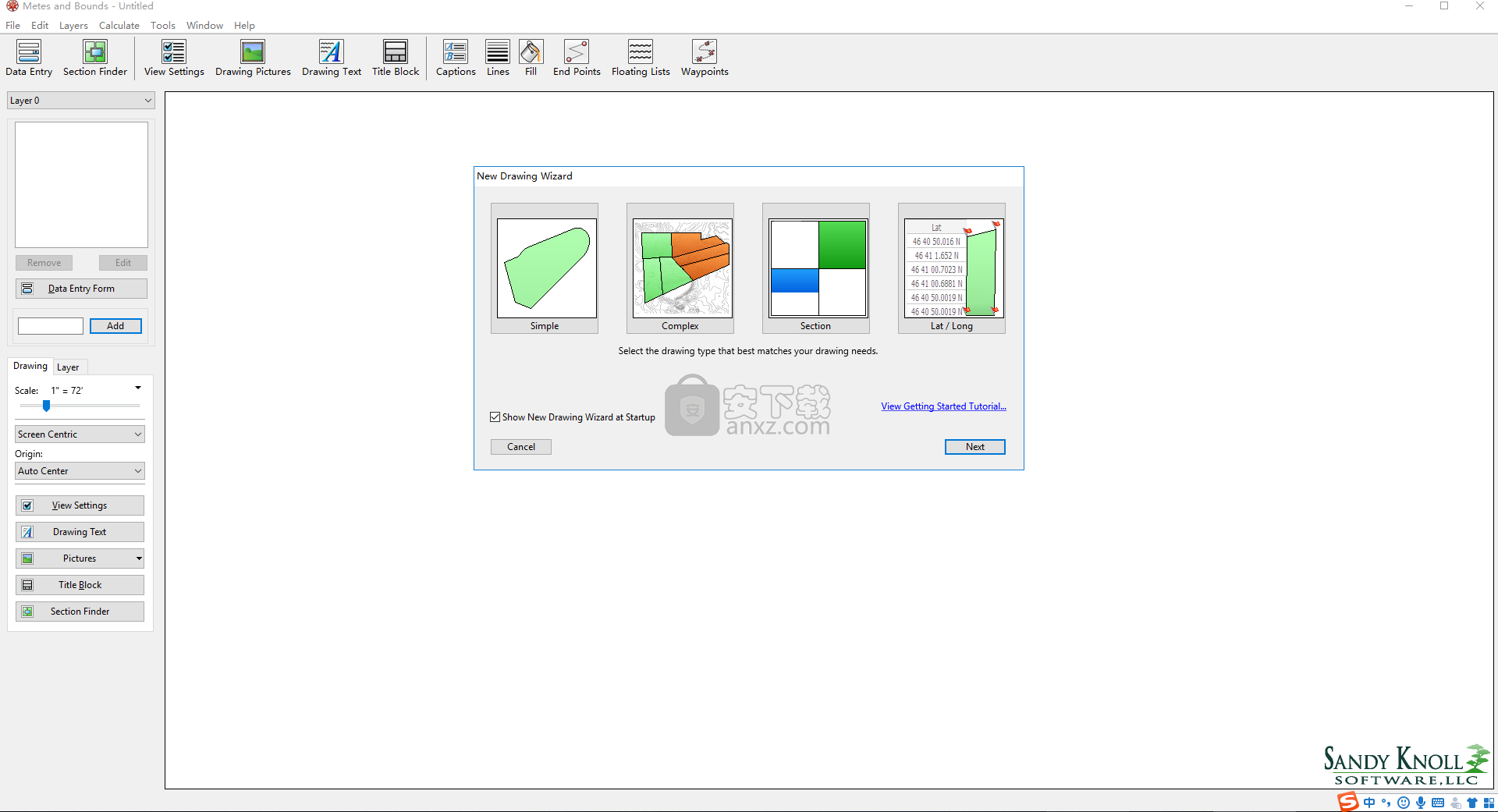Cancel the New Drawing Wizard
The image size is (1498, 812).
click(520, 447)
